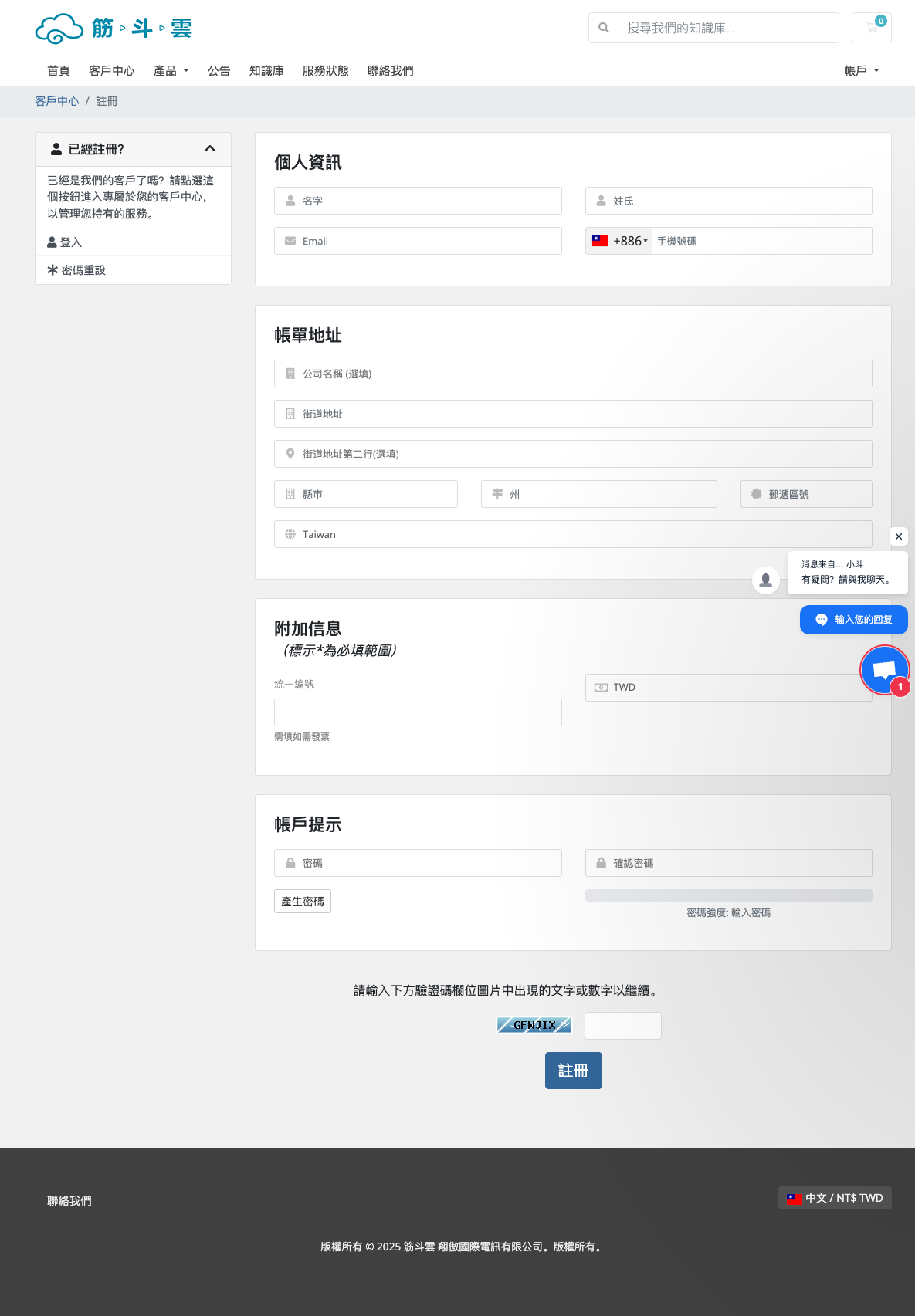Open the 服務狀態 menu item
The image size is (915, 1316).
coord(326,71)
